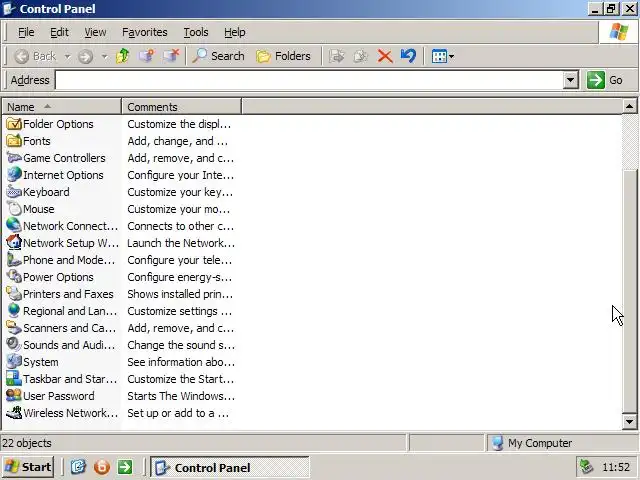
Task: Select the Wireless Network Setup icon
Action: coord(14,413)
